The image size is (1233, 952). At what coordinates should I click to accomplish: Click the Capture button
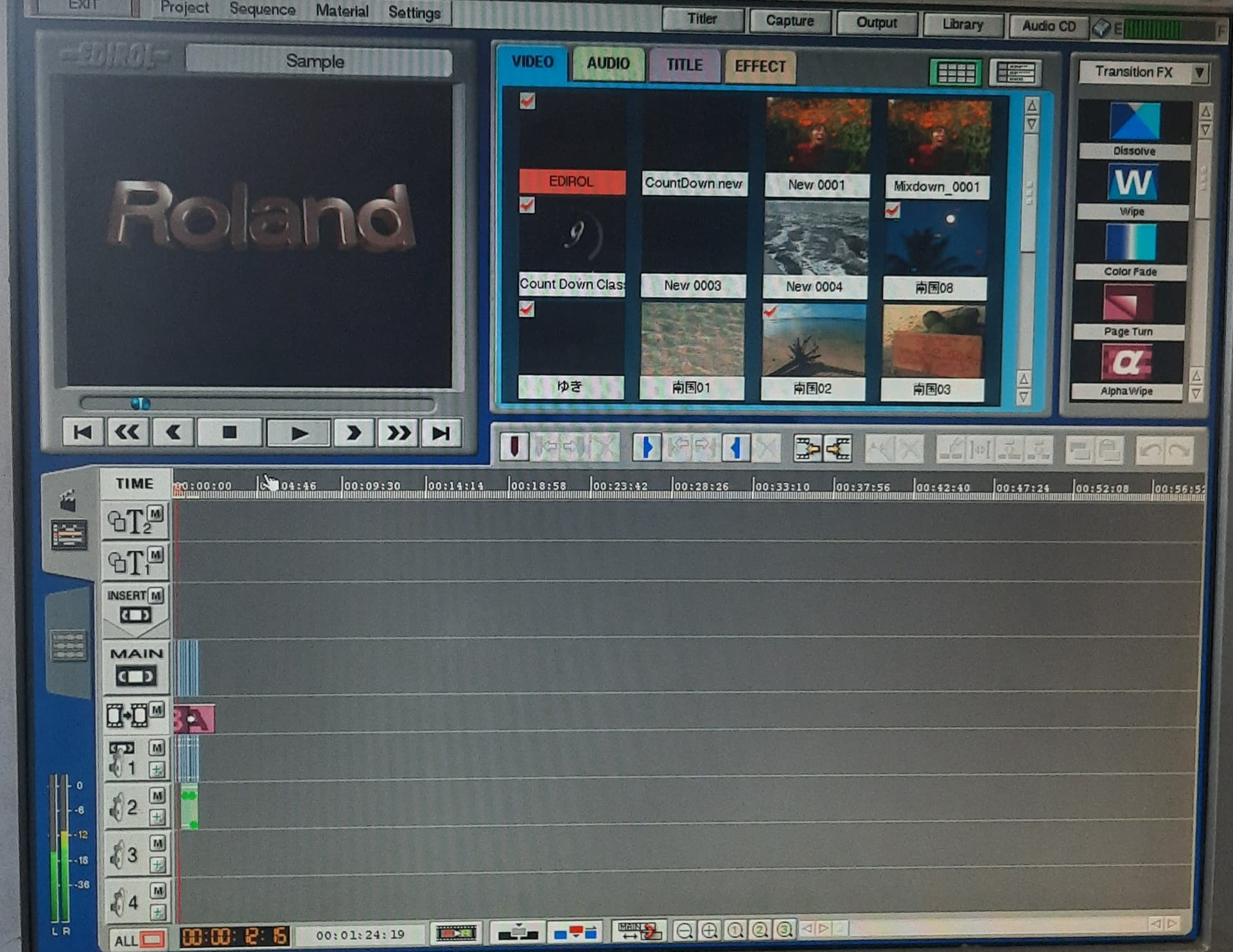pyautogui.click(x=790, y=21)
